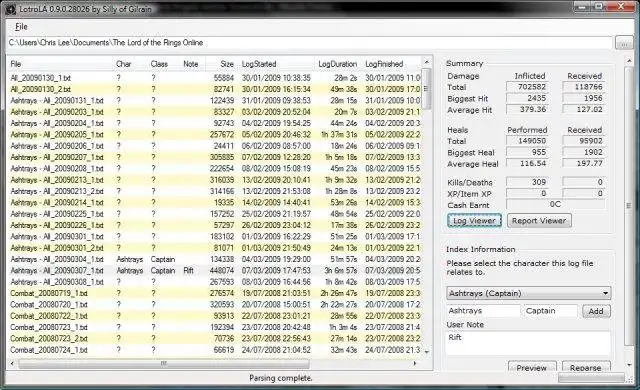The width and height of the screenshot is (640, 390).
Task: Click the file list scroll down arrow
Action: click(x=426, y=352)
